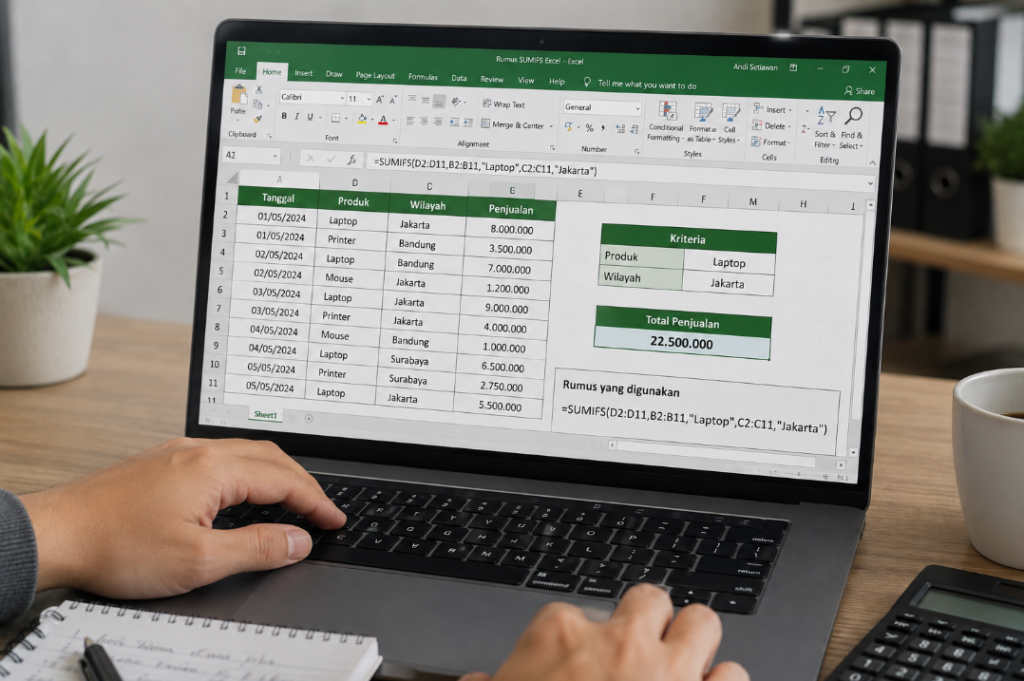Select the Sheet1 tab

(265, 415)
